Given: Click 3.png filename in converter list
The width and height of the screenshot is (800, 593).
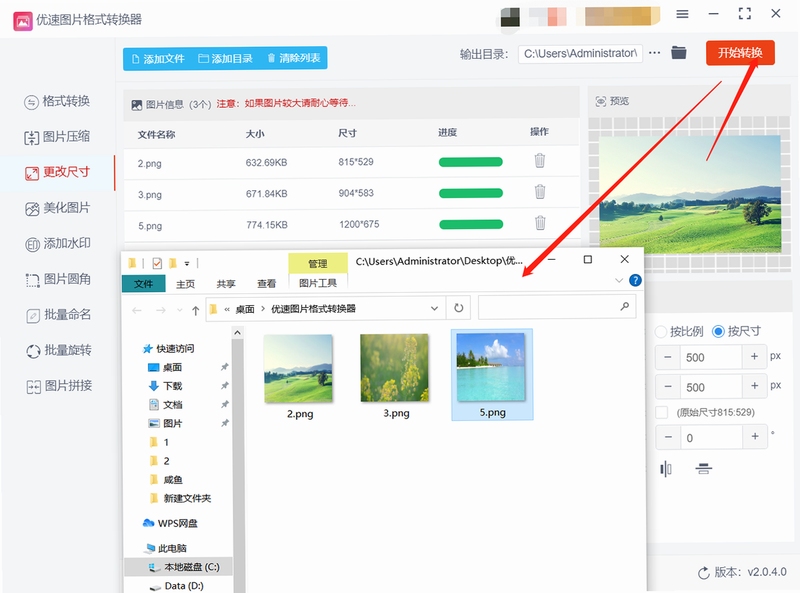Looking at the screenshot, I should point(149,195).
